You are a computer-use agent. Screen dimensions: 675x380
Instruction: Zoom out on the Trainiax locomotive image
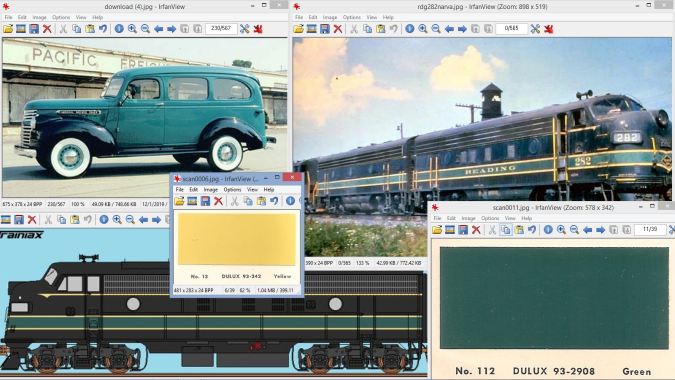(x=130, y=219)
